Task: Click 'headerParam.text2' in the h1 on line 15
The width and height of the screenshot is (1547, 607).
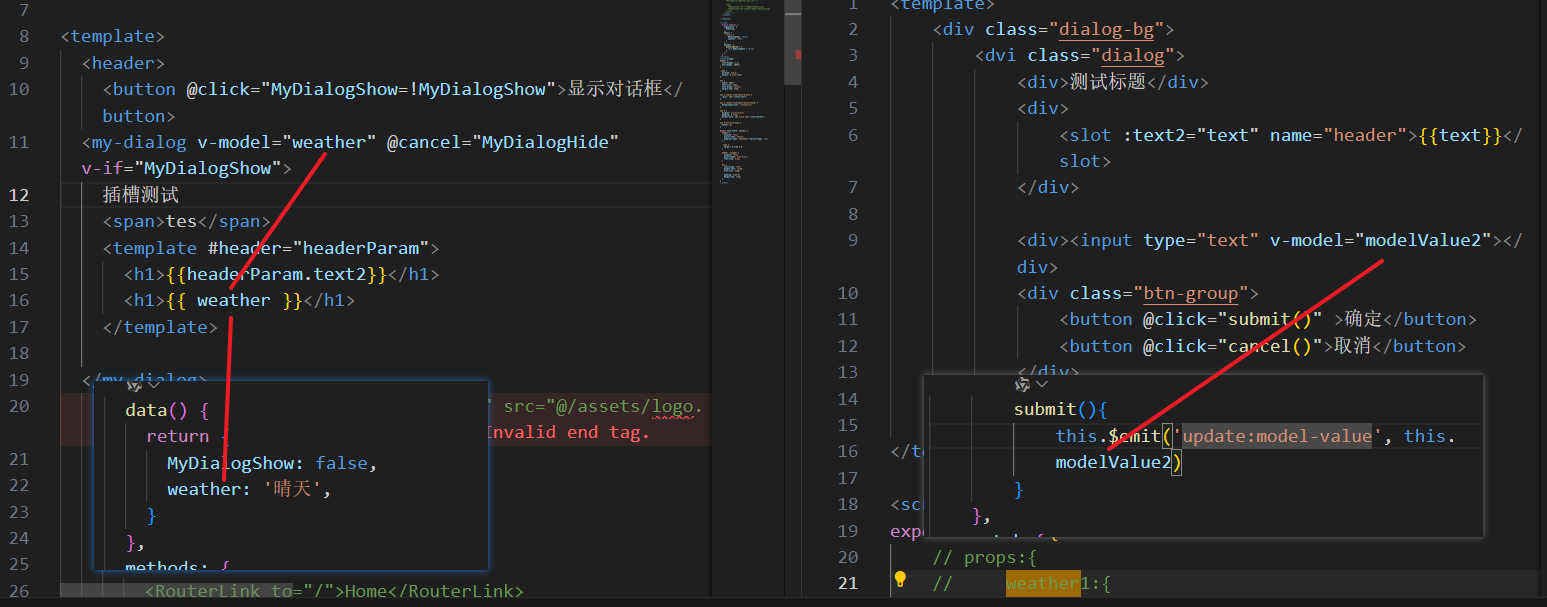Action: point(276,274)
